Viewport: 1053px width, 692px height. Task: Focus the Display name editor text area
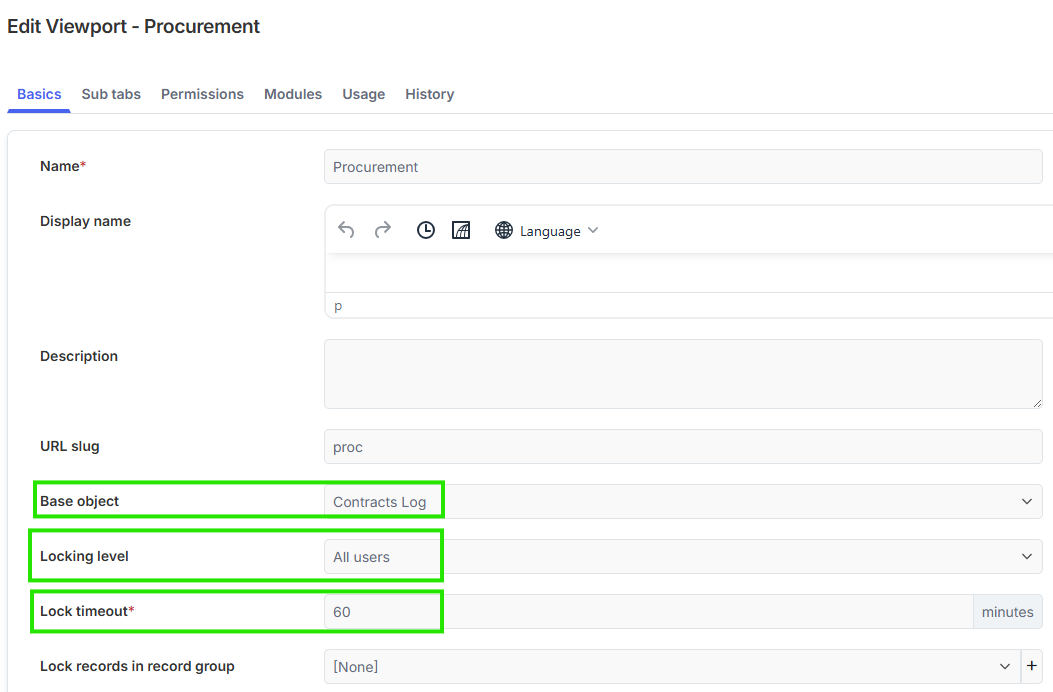point(689,273)
